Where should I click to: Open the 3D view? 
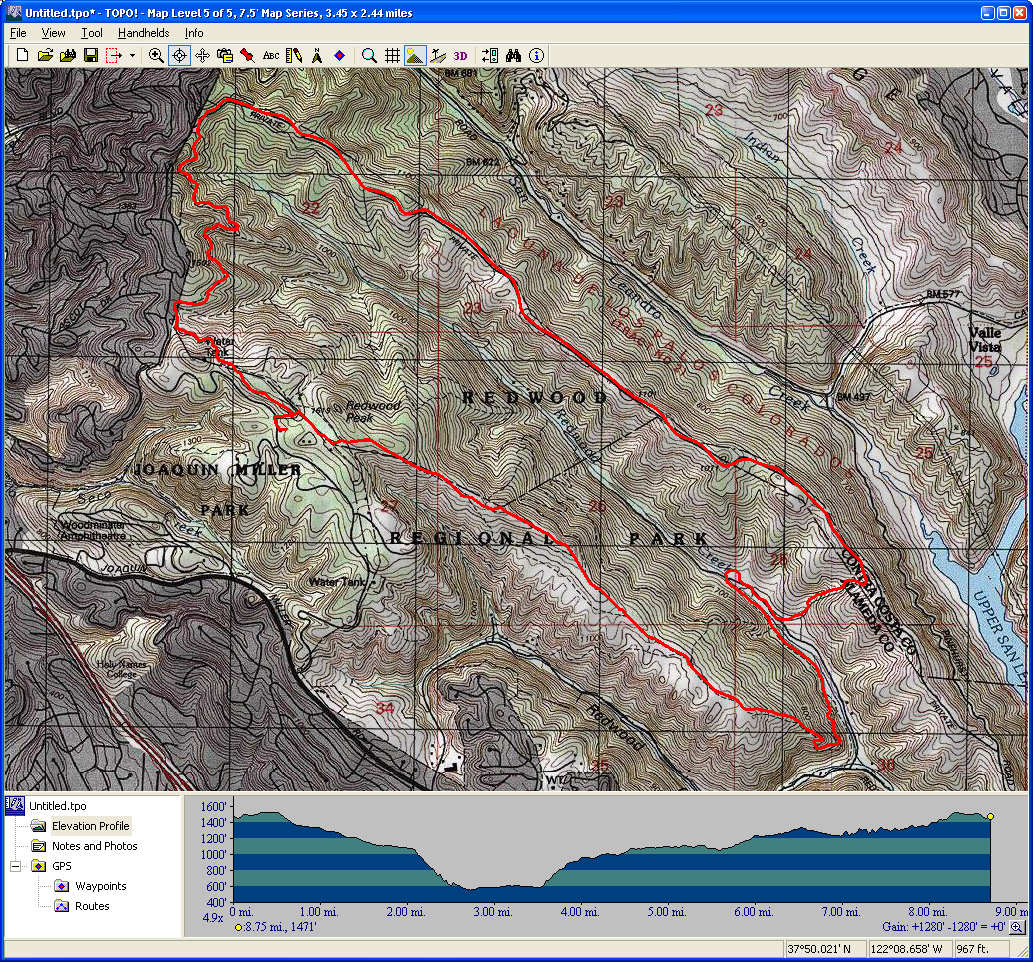[x=460, y=56]
